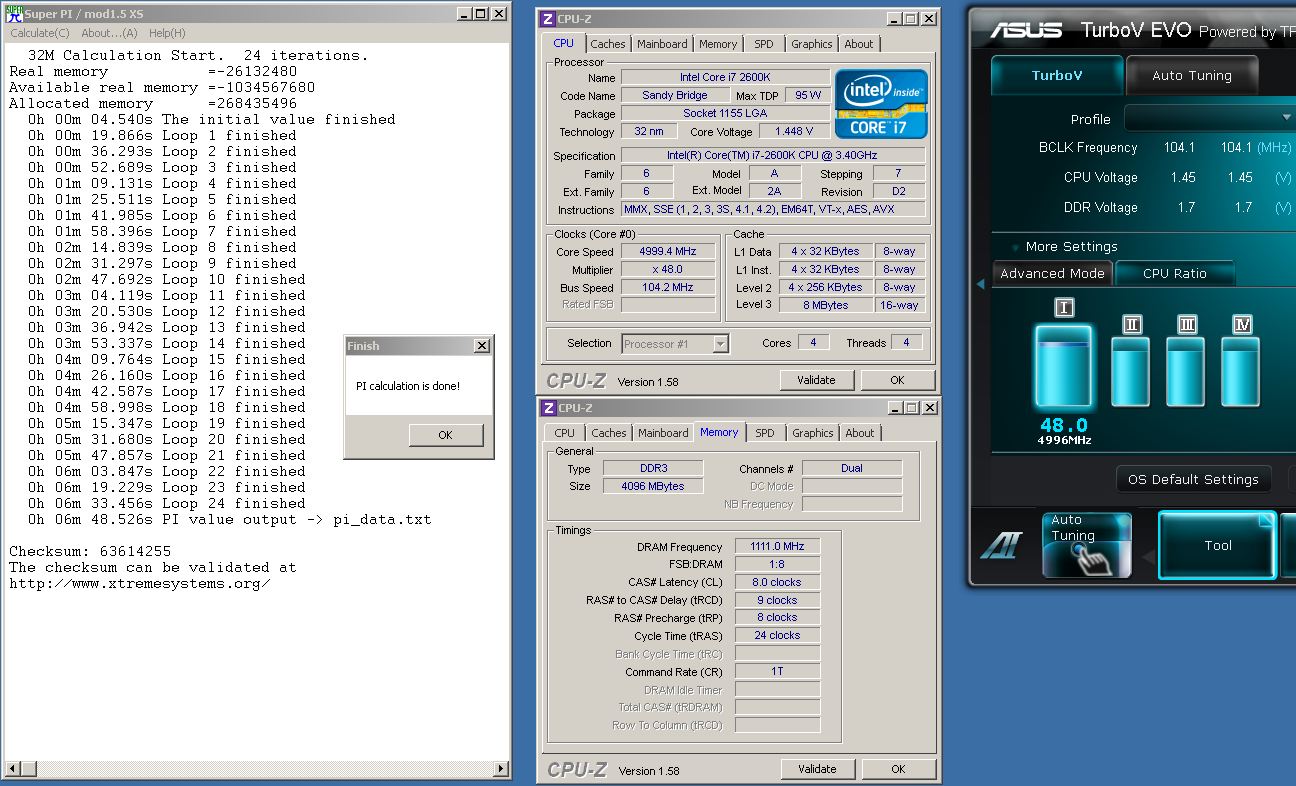Adjust the core IV ratio slider
This screenshot has width=1296, height=786.
[1241, 372]
